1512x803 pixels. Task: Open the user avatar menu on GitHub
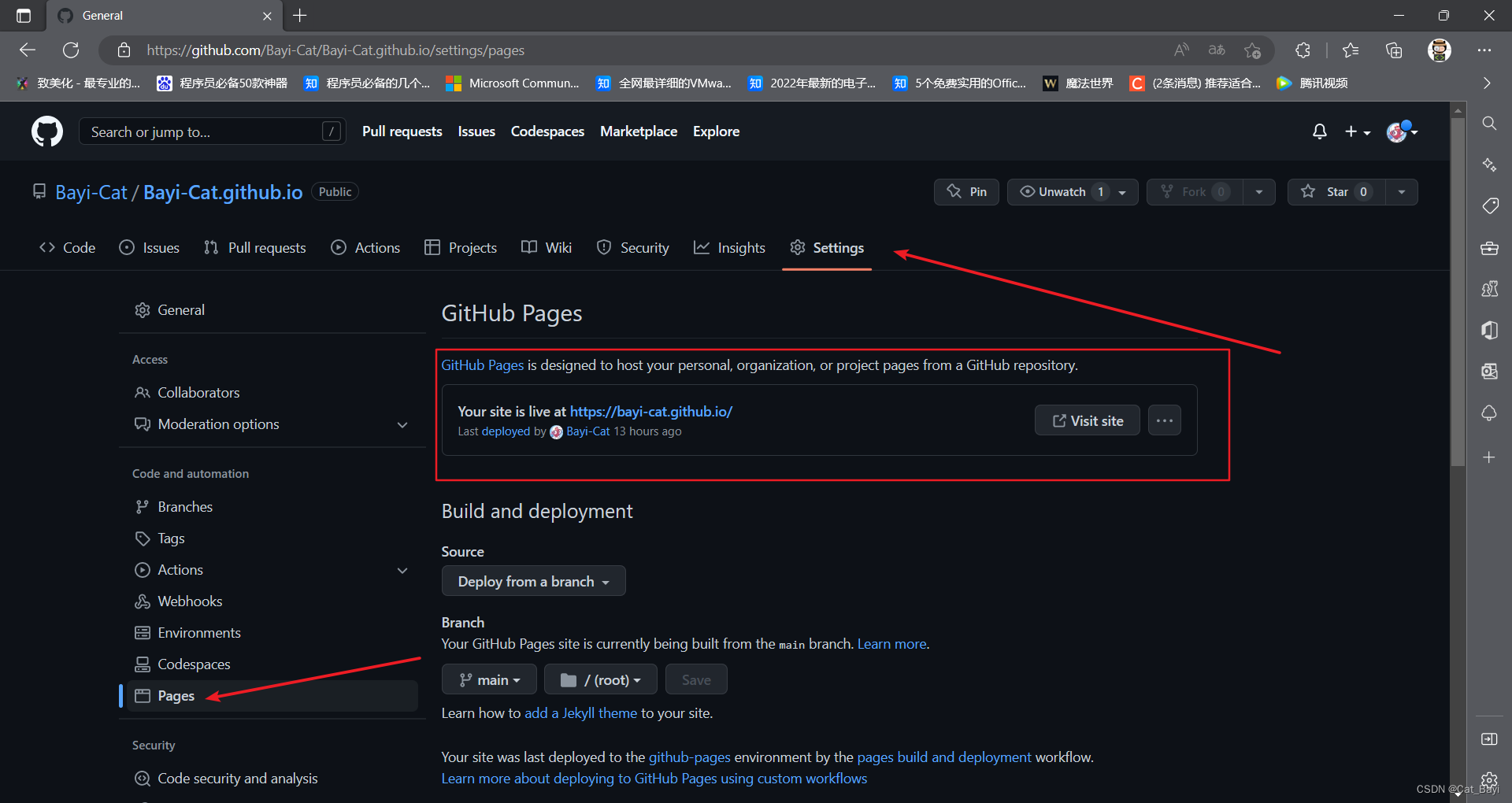click(1402, 131)
